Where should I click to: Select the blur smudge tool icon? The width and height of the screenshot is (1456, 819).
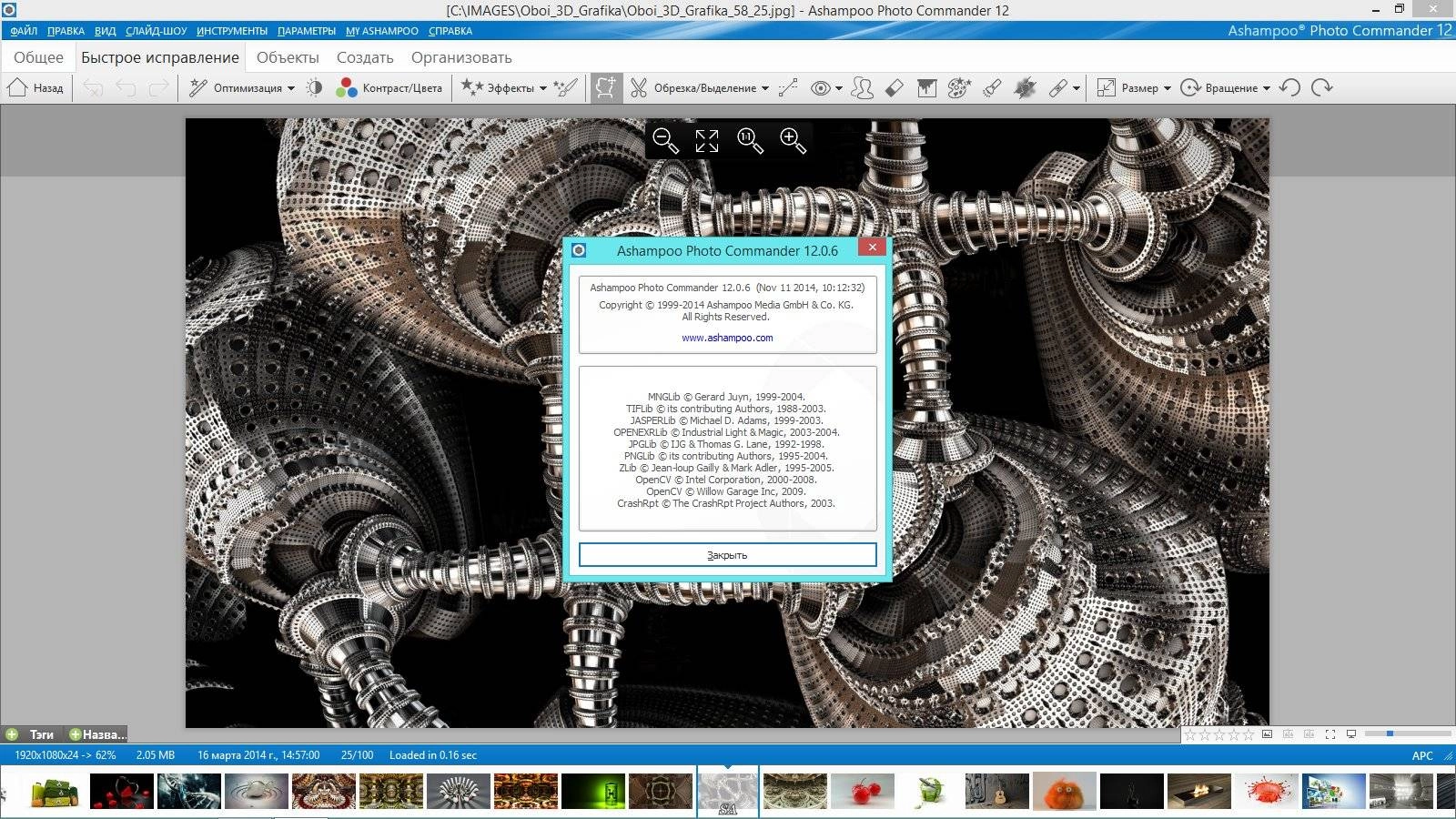pos(1025,88)
